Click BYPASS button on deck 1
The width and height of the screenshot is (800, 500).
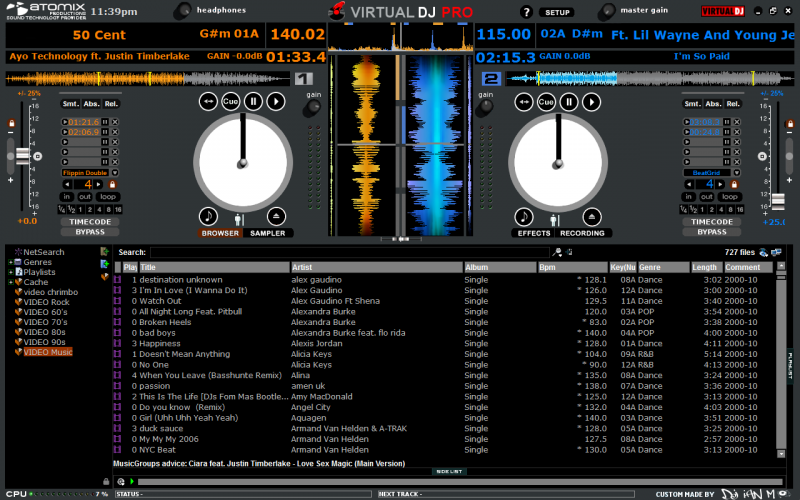(90, 232)
